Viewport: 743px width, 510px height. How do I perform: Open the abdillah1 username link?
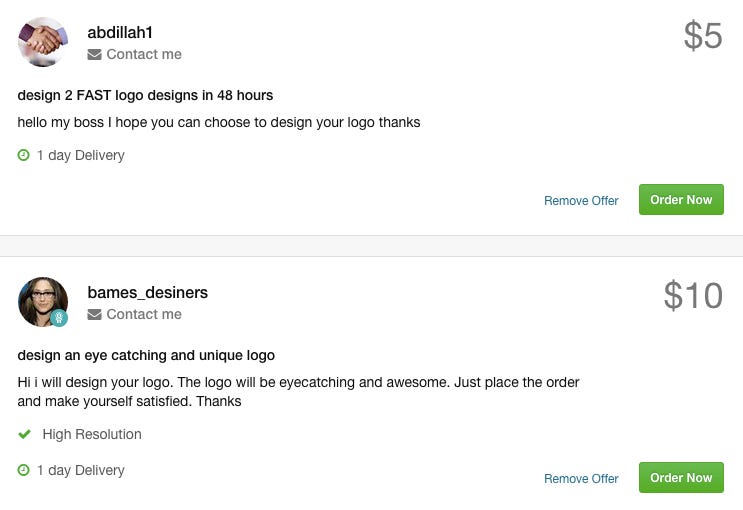coord(120,32)
